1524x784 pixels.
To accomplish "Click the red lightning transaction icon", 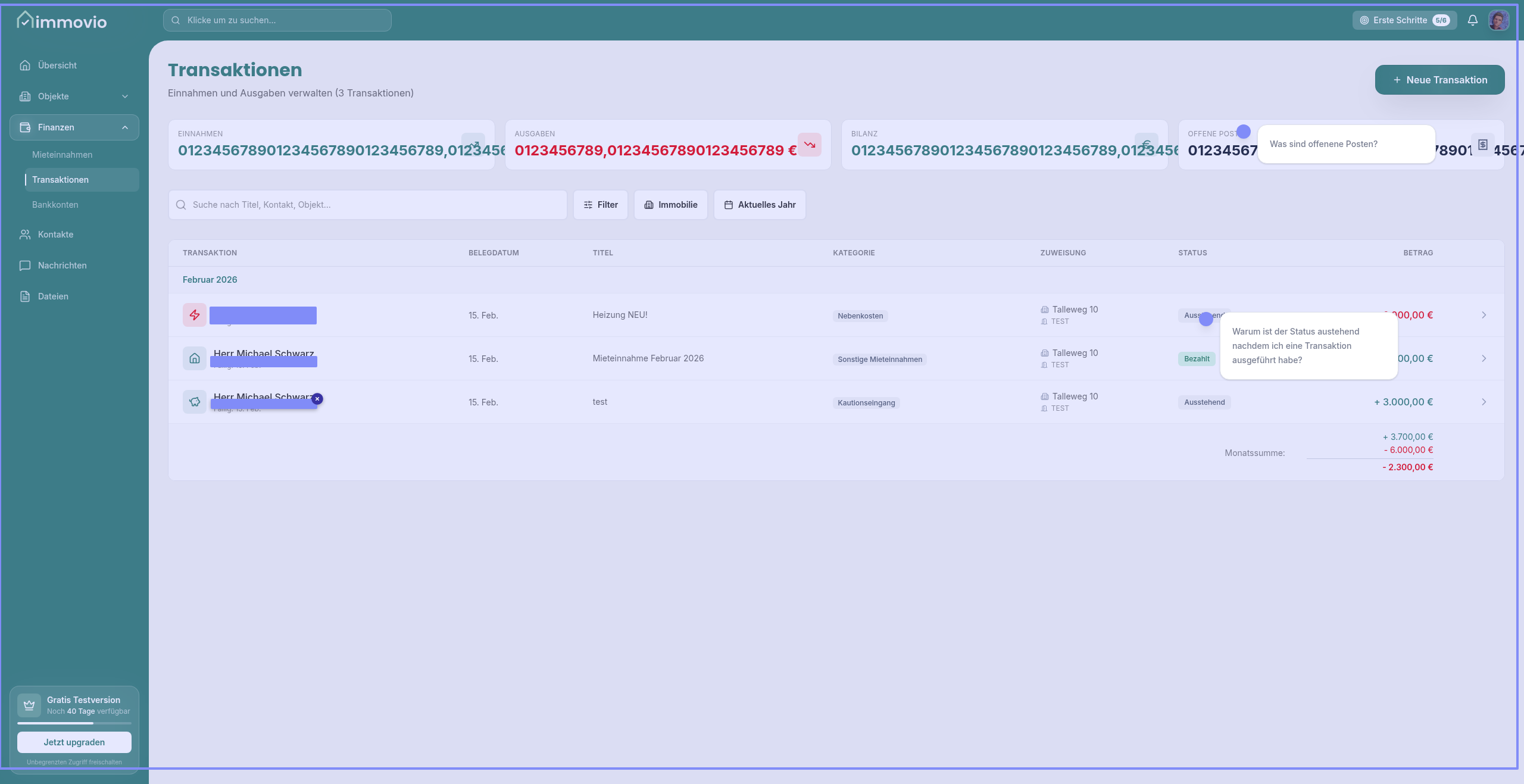I will coord(195,315).
